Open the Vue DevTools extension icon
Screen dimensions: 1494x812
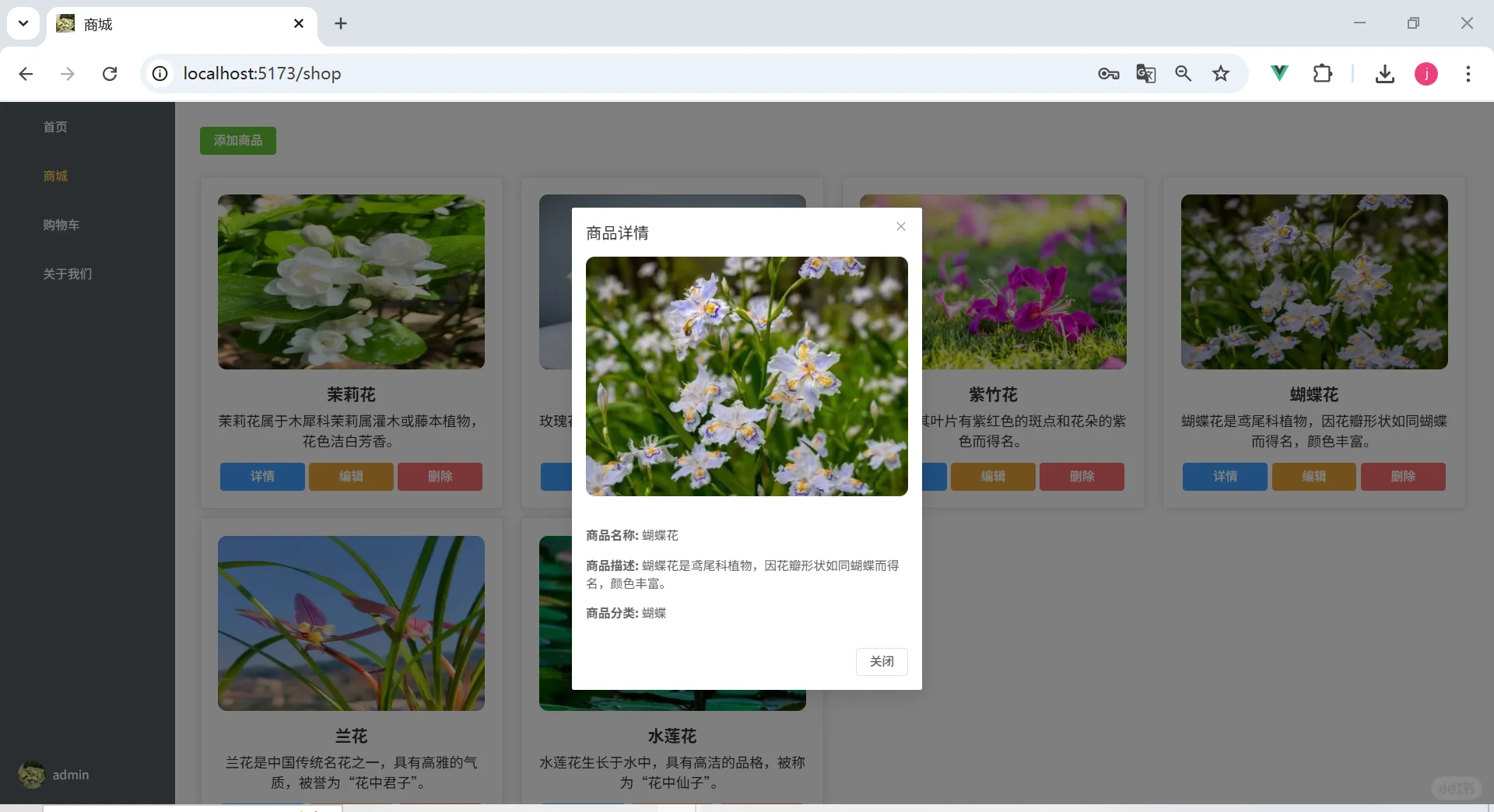(x=1280, y=73)
